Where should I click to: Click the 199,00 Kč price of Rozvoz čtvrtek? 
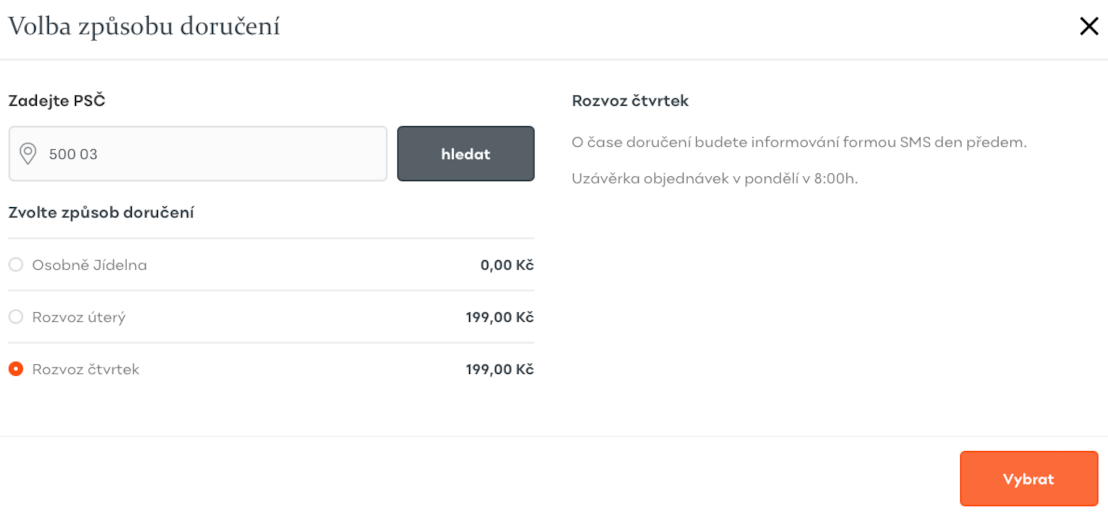[500, 369]
